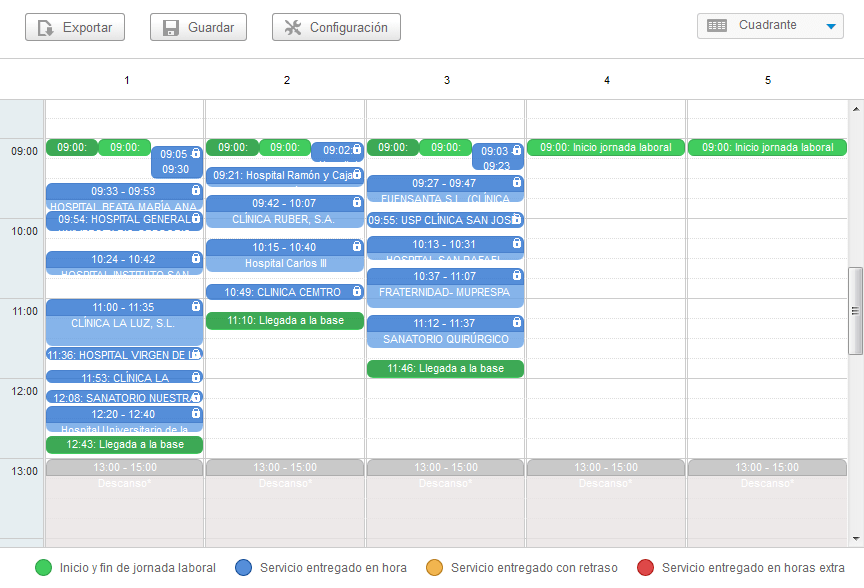Click lock icon on USP CLÍNICA SAN JOSÉ
This screenshot has height=588, width=864.
pyautogui.click(x=517, y=219)
